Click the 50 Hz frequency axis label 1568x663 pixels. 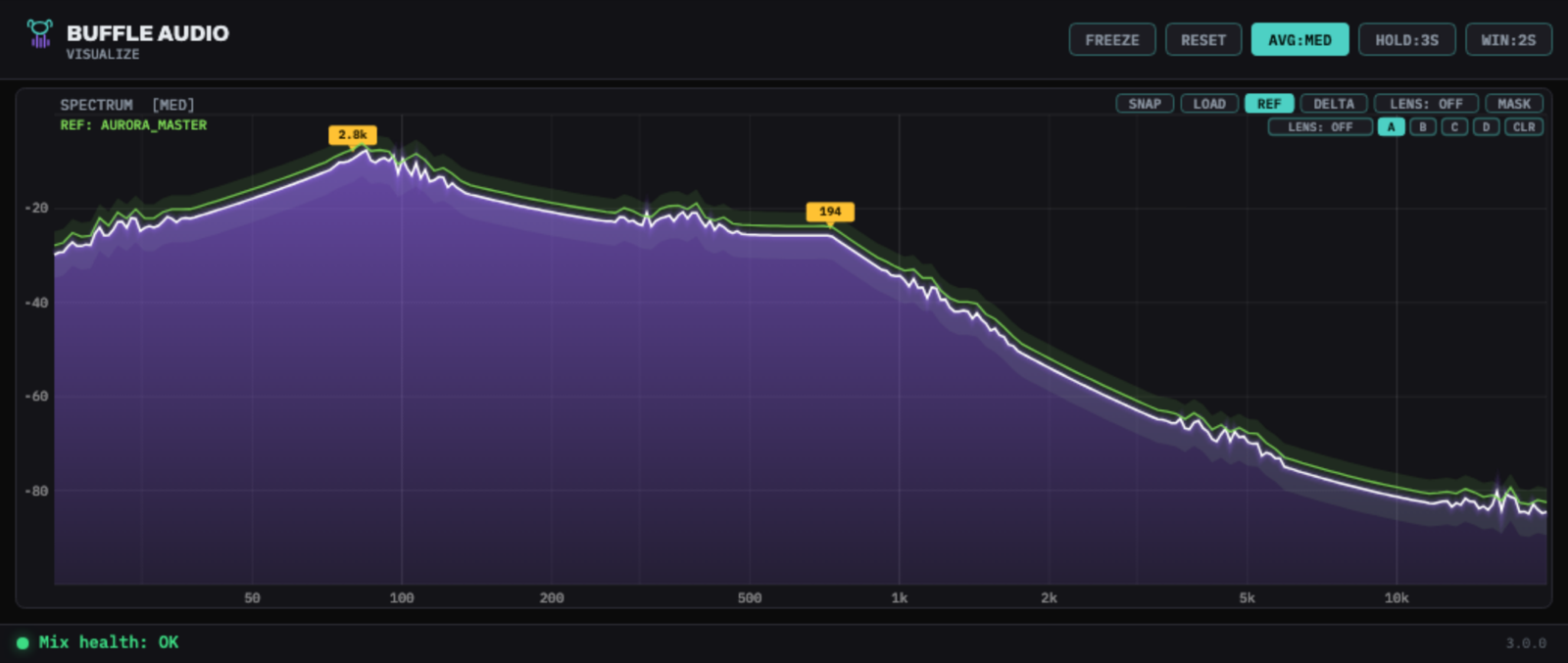coord(253,597)
